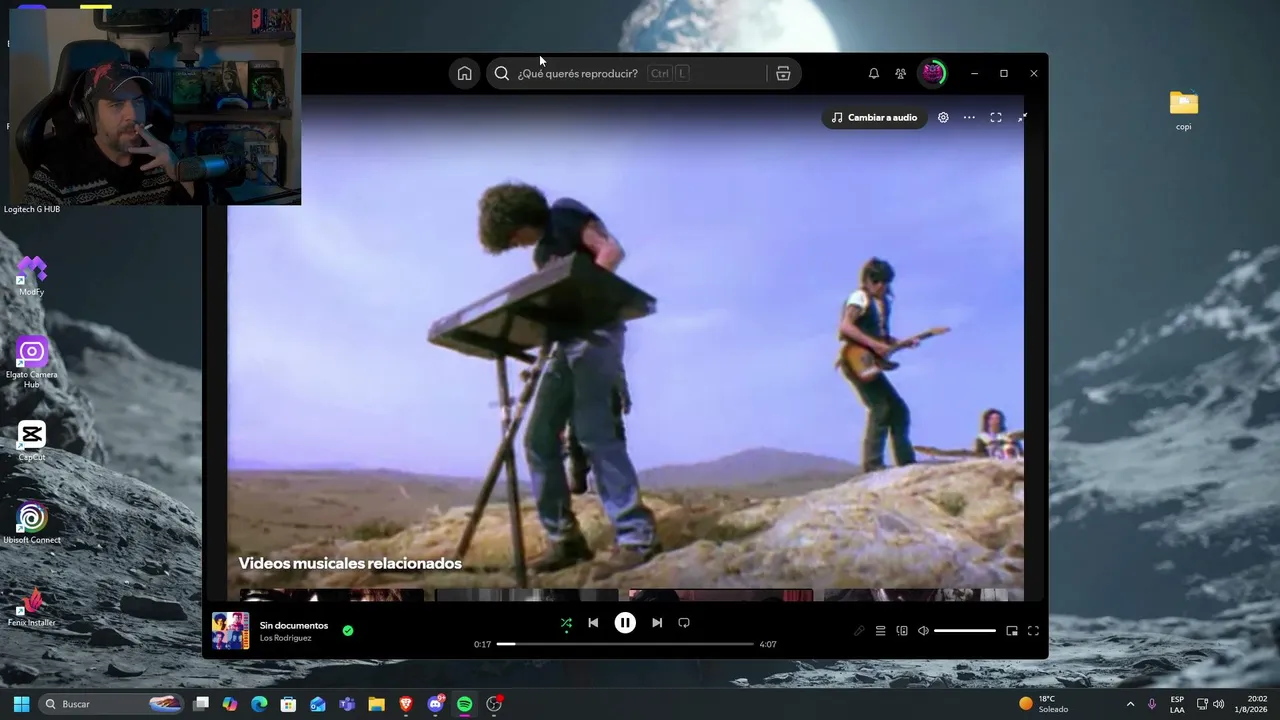Open video settings gear
Viewport: 1280px width, 720px height.
943,117
